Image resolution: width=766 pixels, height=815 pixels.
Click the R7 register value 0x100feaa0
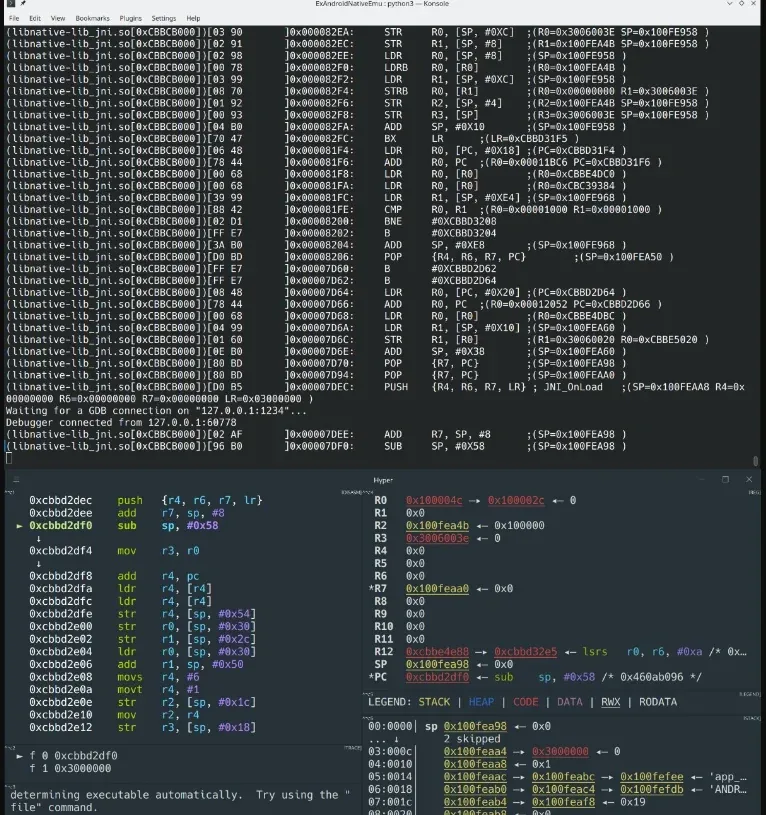[x=437, y=589]
